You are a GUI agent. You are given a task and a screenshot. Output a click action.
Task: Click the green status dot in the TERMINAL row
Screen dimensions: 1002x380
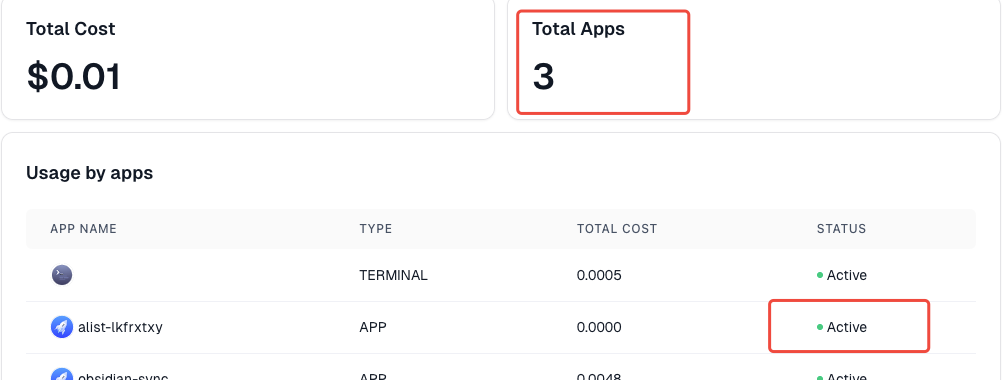820,275
